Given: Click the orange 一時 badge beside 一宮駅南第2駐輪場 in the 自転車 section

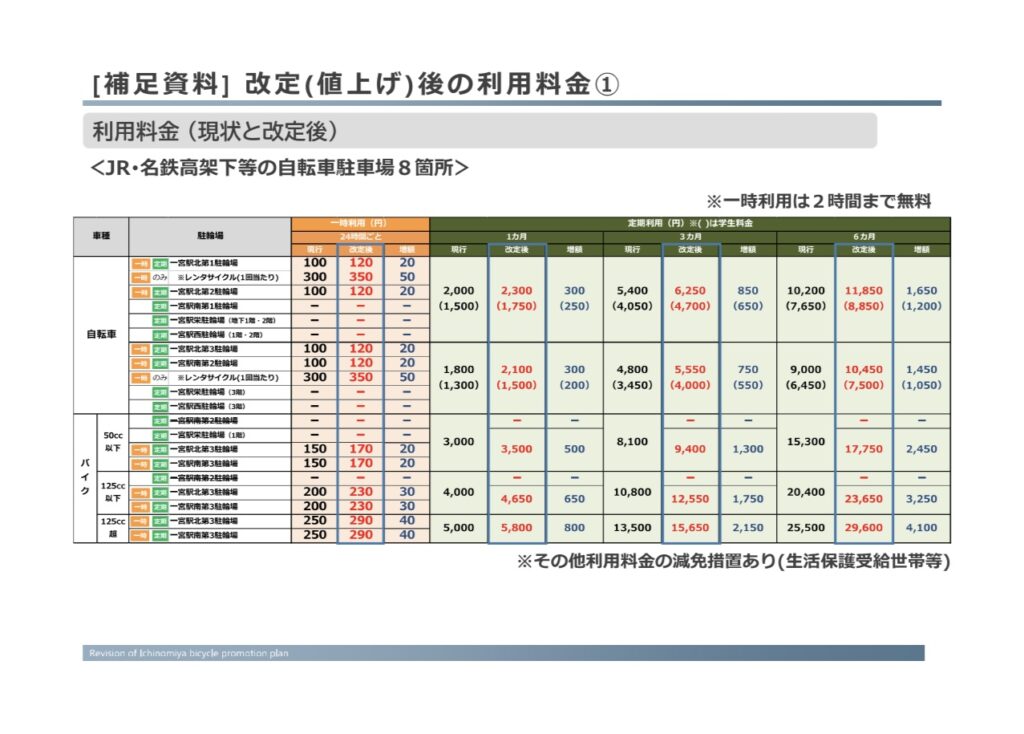Looking at the screenshot, I should tap(141, 364).
